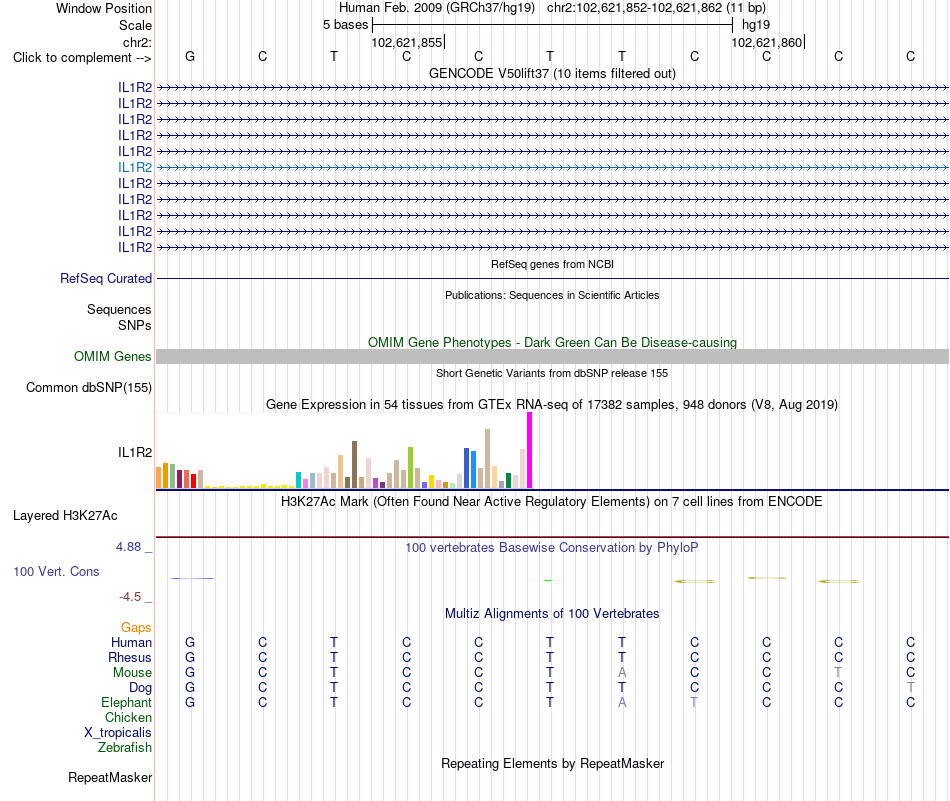Viewport: 950px width, 801px height.
Task: Click the Dog species label
Action: 141,688
